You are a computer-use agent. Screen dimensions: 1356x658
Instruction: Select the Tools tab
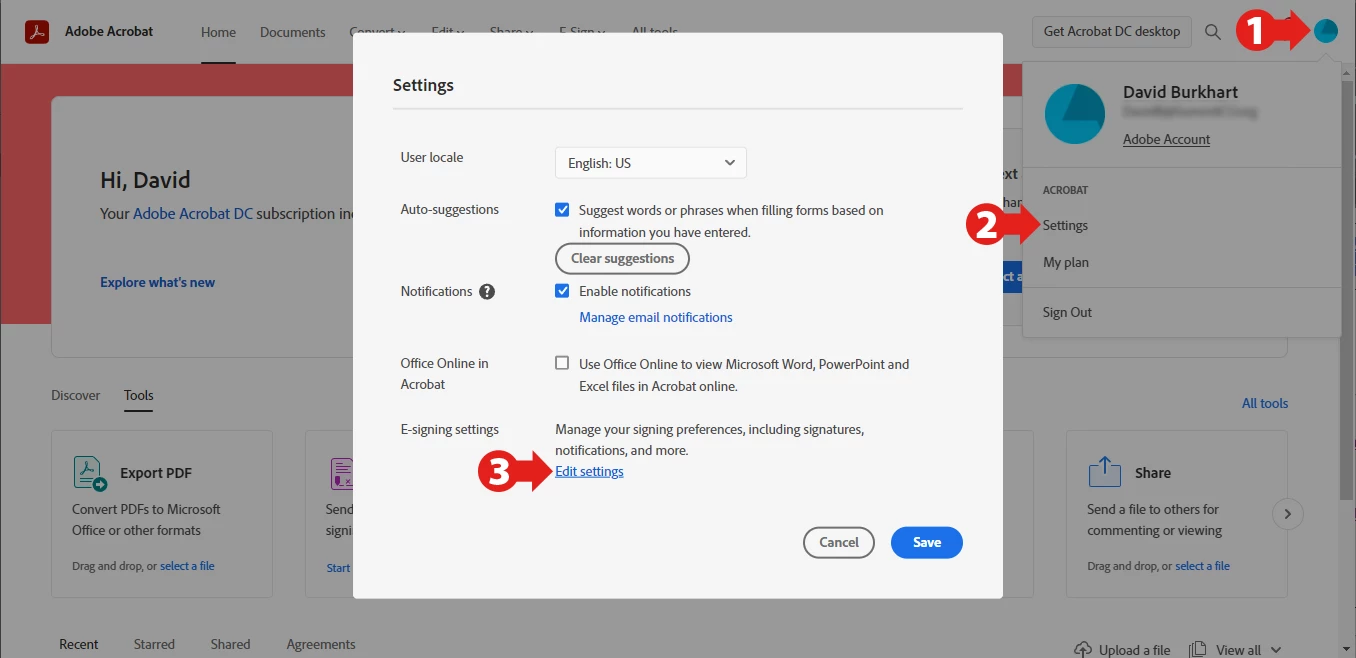(x=139, y=395)
